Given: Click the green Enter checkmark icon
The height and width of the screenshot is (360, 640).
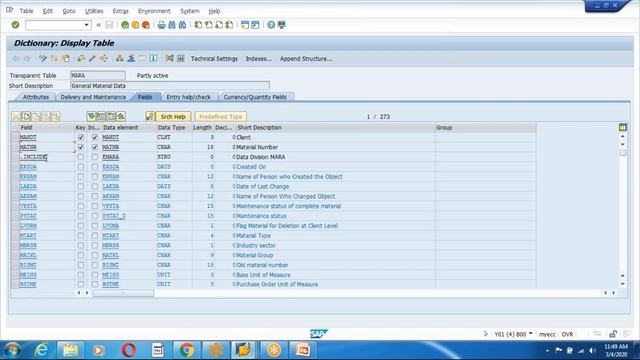Looking at the screenshot, I should 15,25.
